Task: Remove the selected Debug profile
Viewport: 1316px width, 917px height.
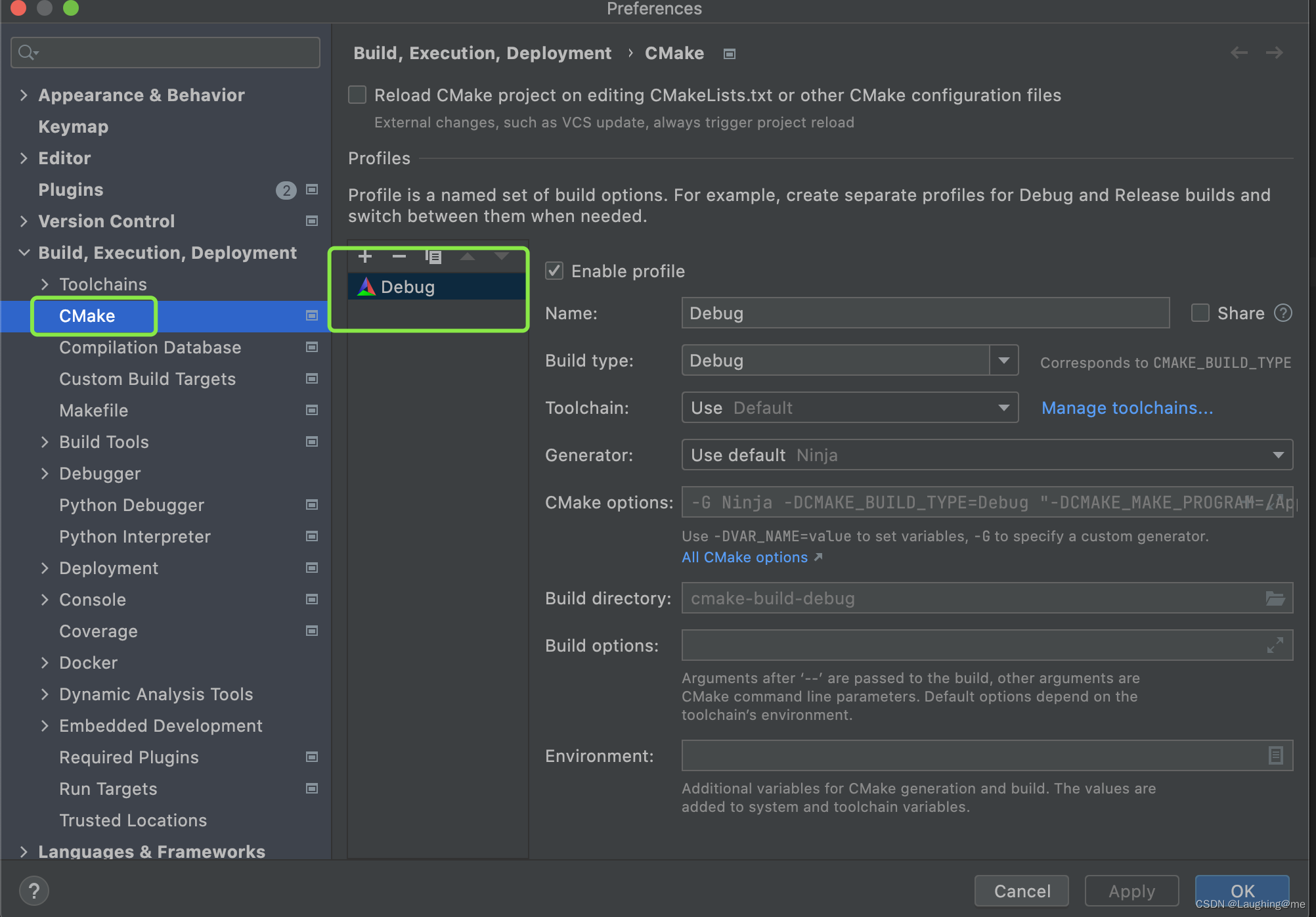Action: 399,256
